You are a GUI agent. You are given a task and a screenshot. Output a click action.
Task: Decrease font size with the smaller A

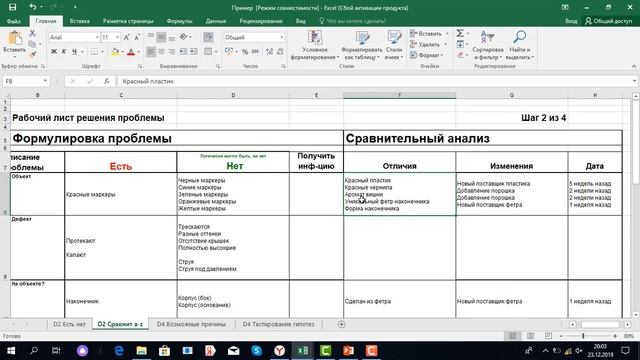click(x=137, y=38)
